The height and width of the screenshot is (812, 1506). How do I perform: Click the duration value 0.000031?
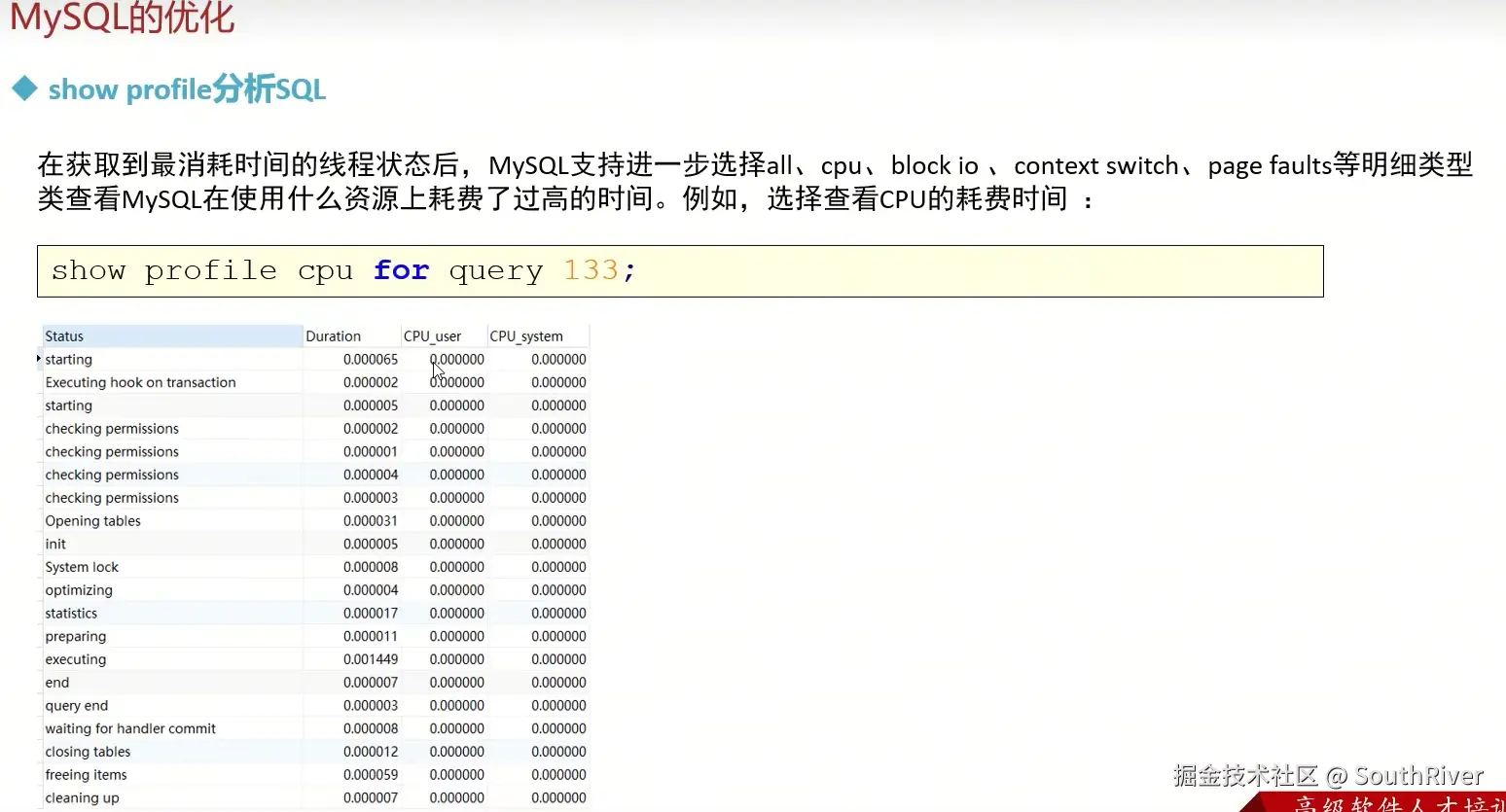371,521
